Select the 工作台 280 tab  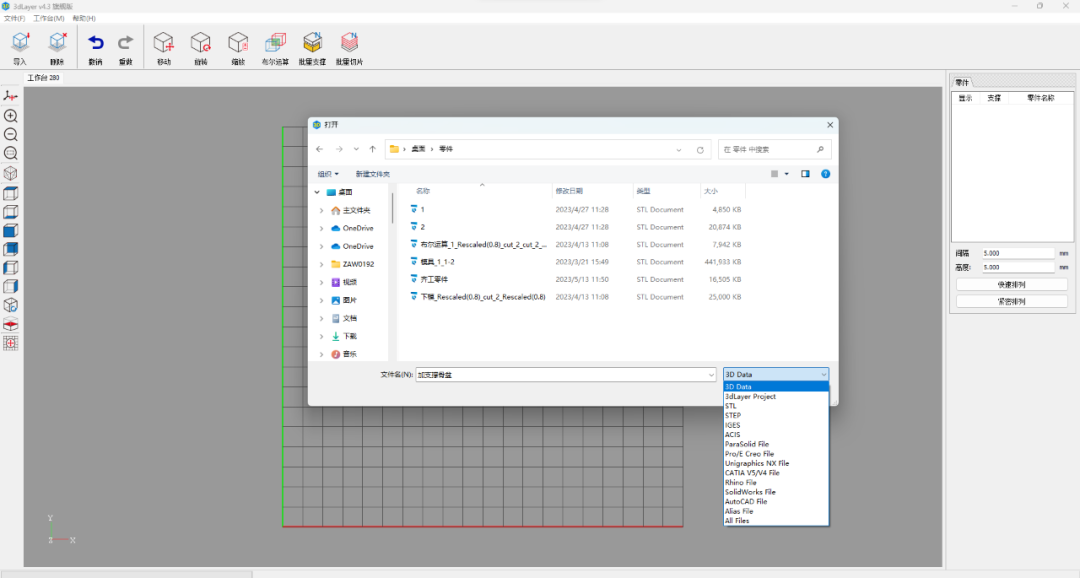pos(43,78)
